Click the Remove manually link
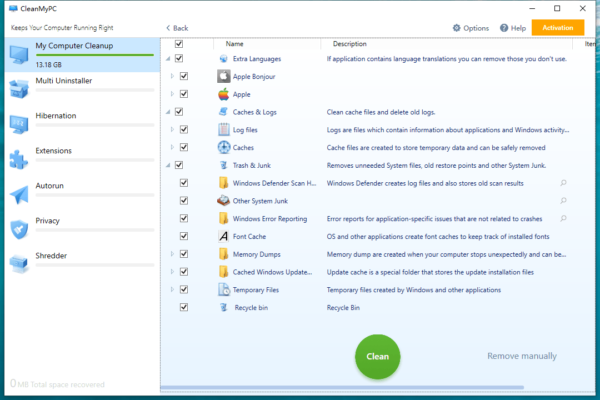The image size is (600, 400). (x=522, y=356)
